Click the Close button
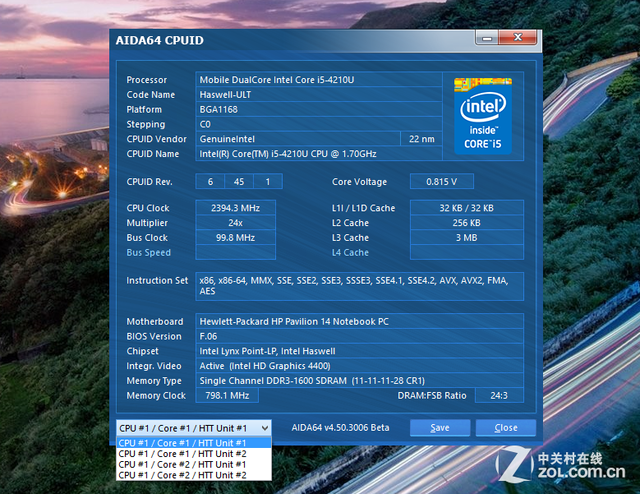640x494 pixels. [506, 427]
